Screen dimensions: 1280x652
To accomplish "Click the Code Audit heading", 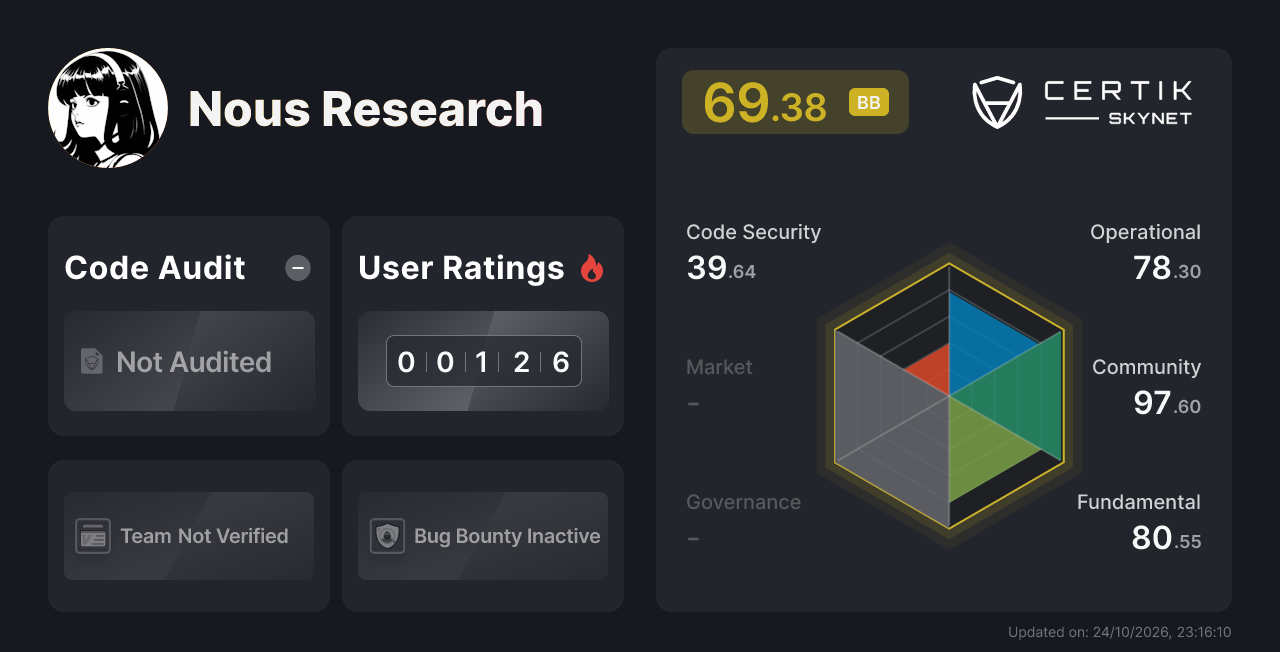I will (x=155, y=268).
